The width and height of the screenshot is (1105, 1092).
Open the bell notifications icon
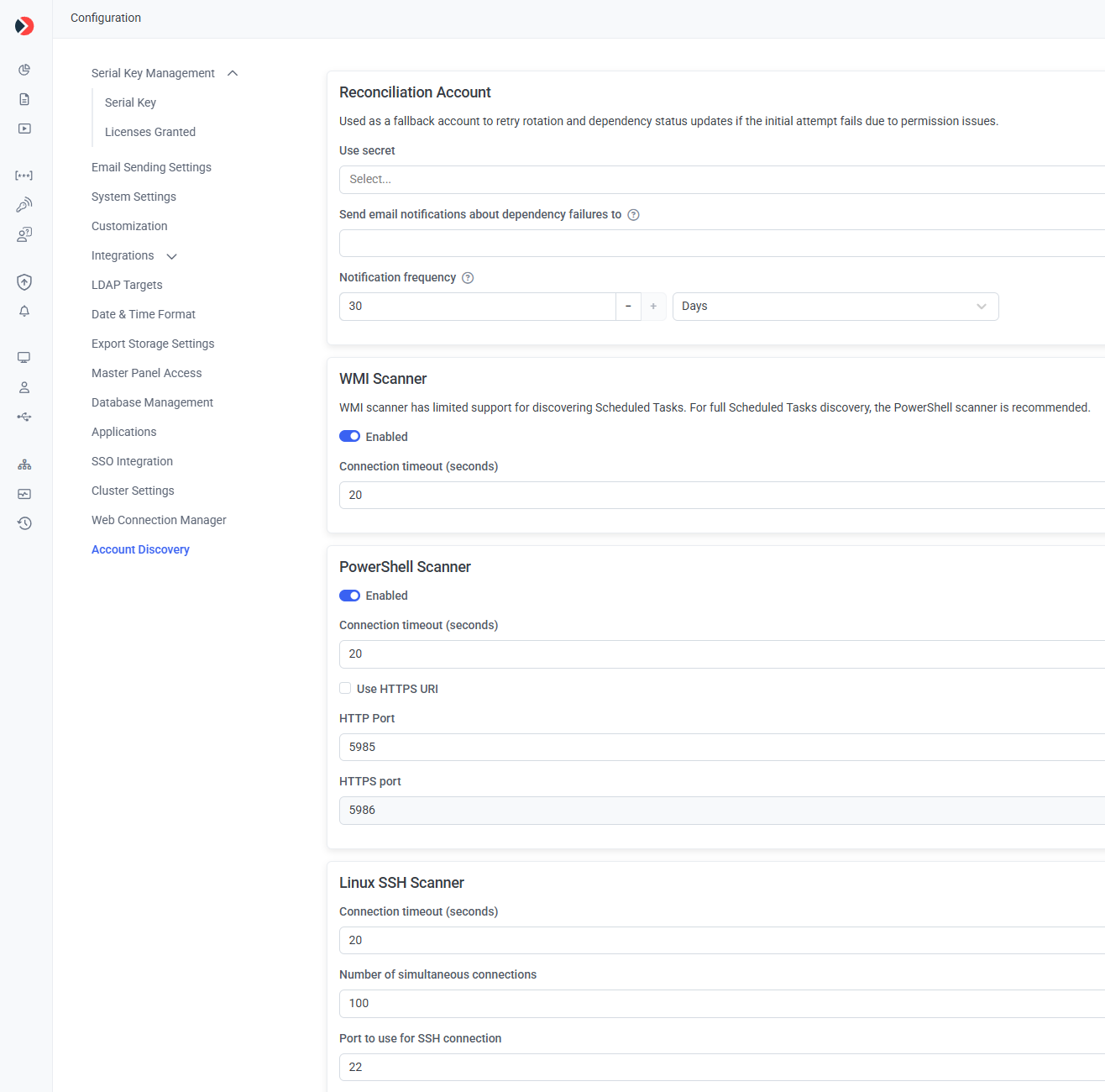point(24,312)
